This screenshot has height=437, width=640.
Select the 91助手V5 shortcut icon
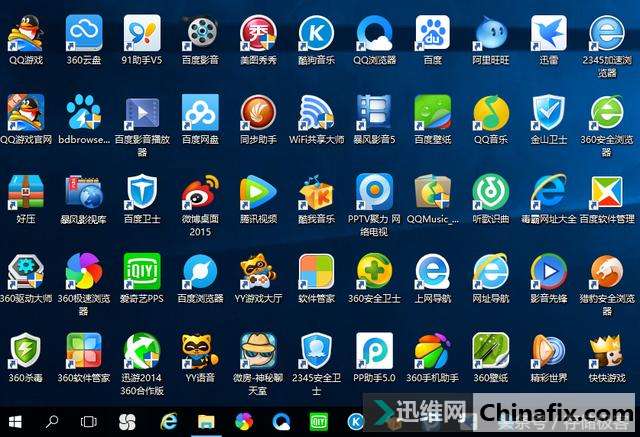point(142,33)
